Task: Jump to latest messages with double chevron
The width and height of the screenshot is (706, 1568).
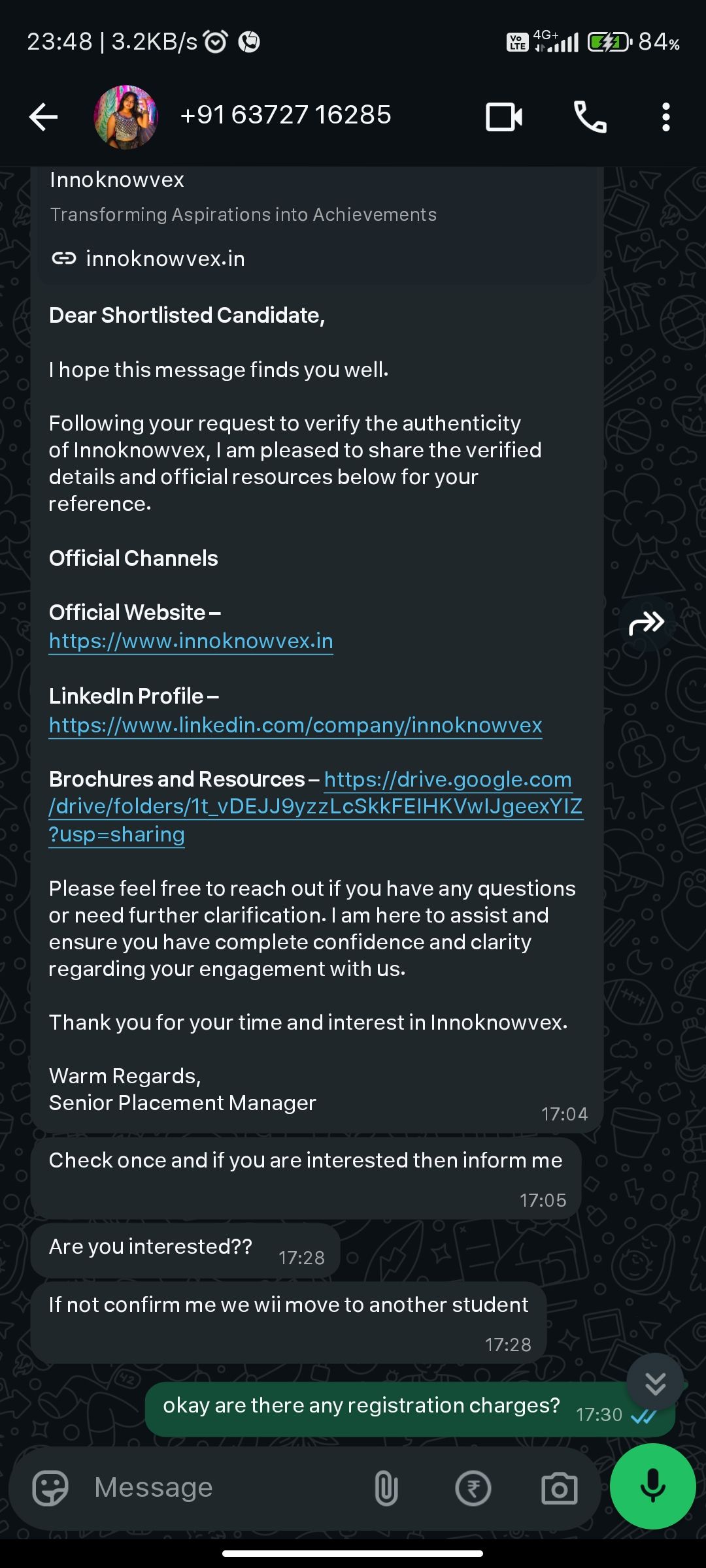Action: coord(655,1383)
